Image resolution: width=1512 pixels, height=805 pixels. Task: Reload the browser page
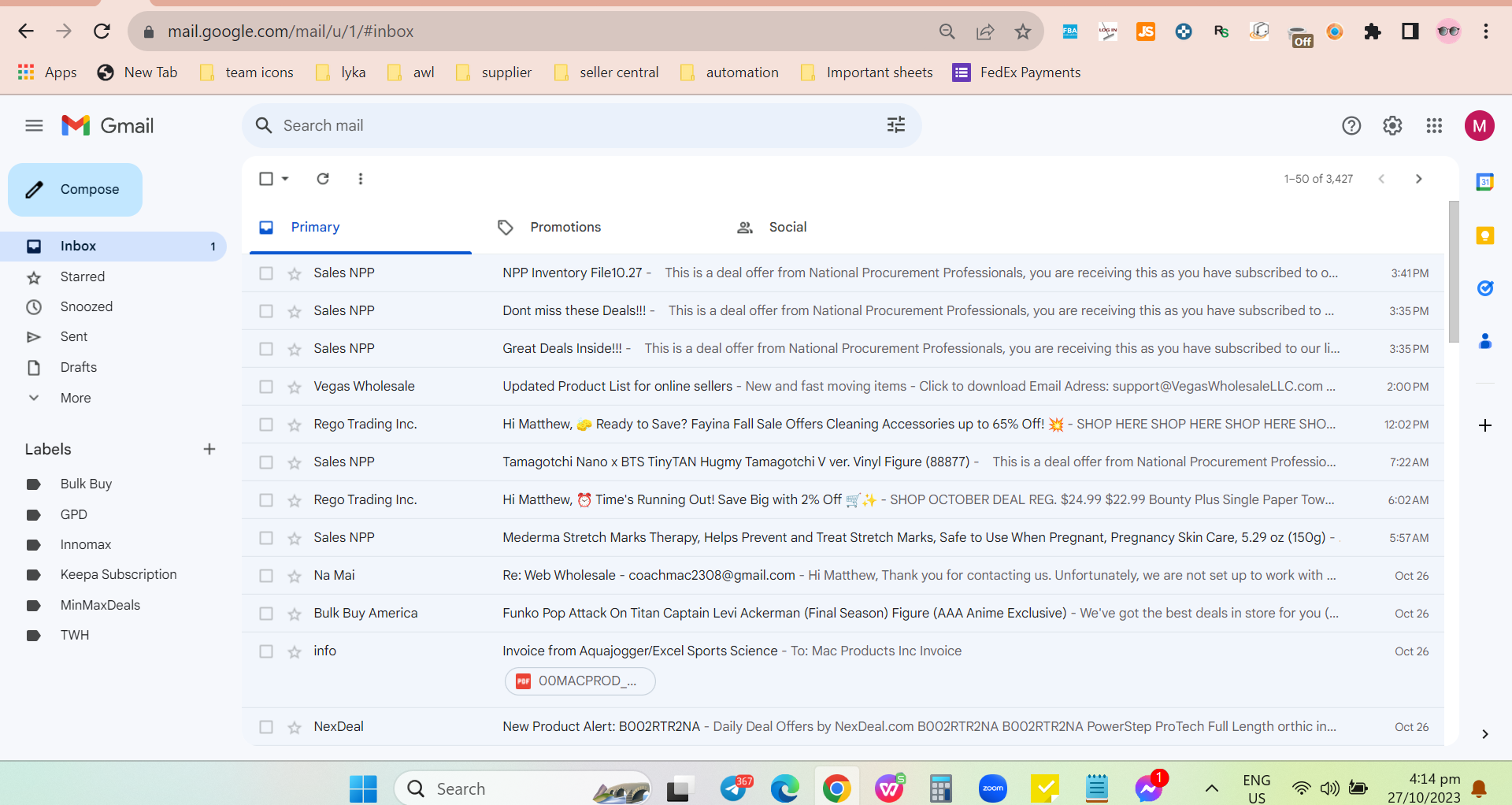pos(102,32)
